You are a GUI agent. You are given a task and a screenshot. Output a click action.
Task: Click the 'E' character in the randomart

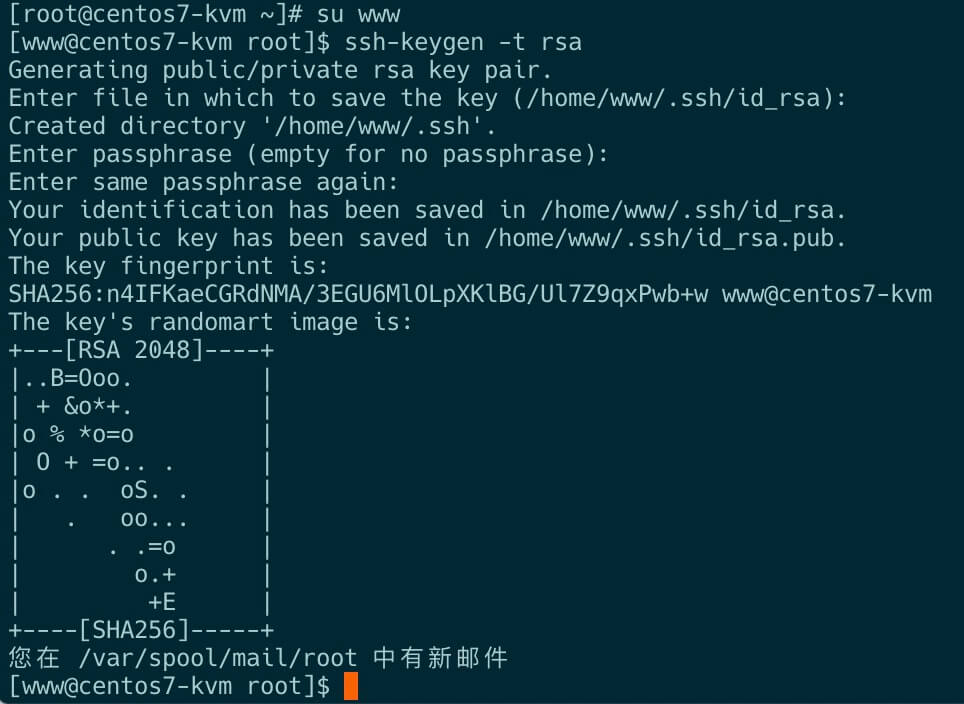(169, 602)
